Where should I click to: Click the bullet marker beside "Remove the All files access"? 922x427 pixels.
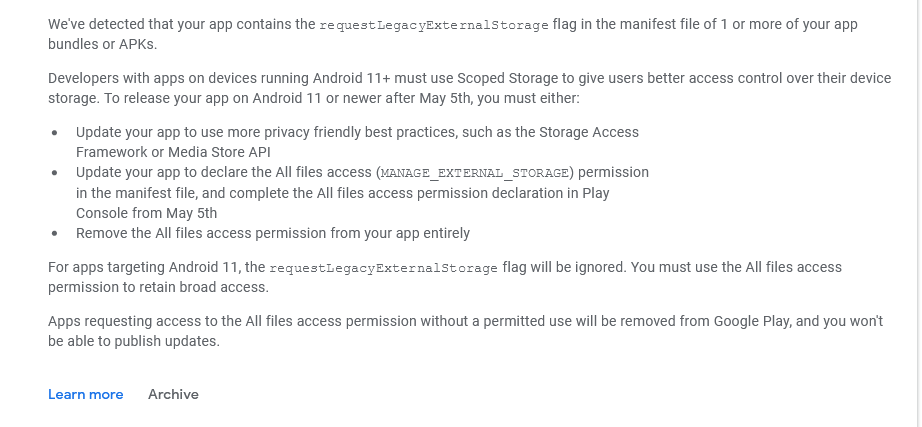54,233
